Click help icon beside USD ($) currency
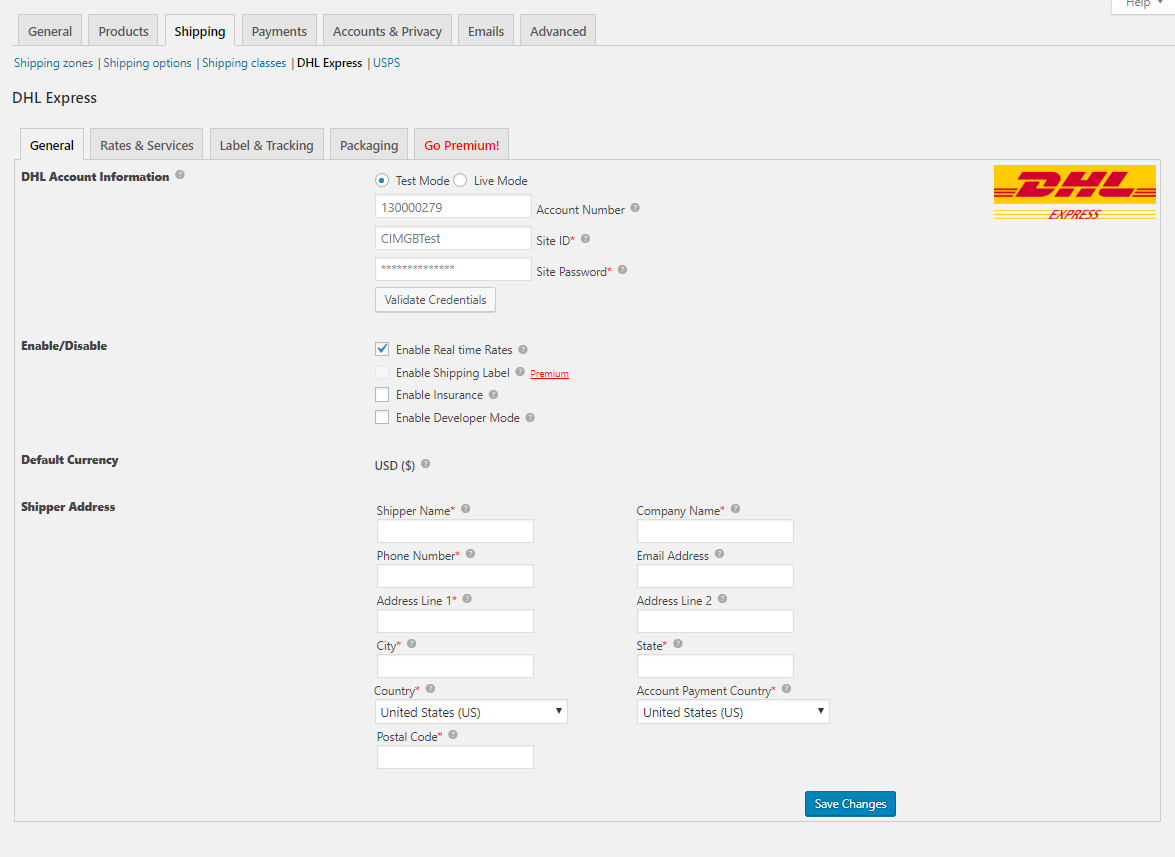Image resolution: width=1175 pixels, height=857 pixels. point(426,464)
